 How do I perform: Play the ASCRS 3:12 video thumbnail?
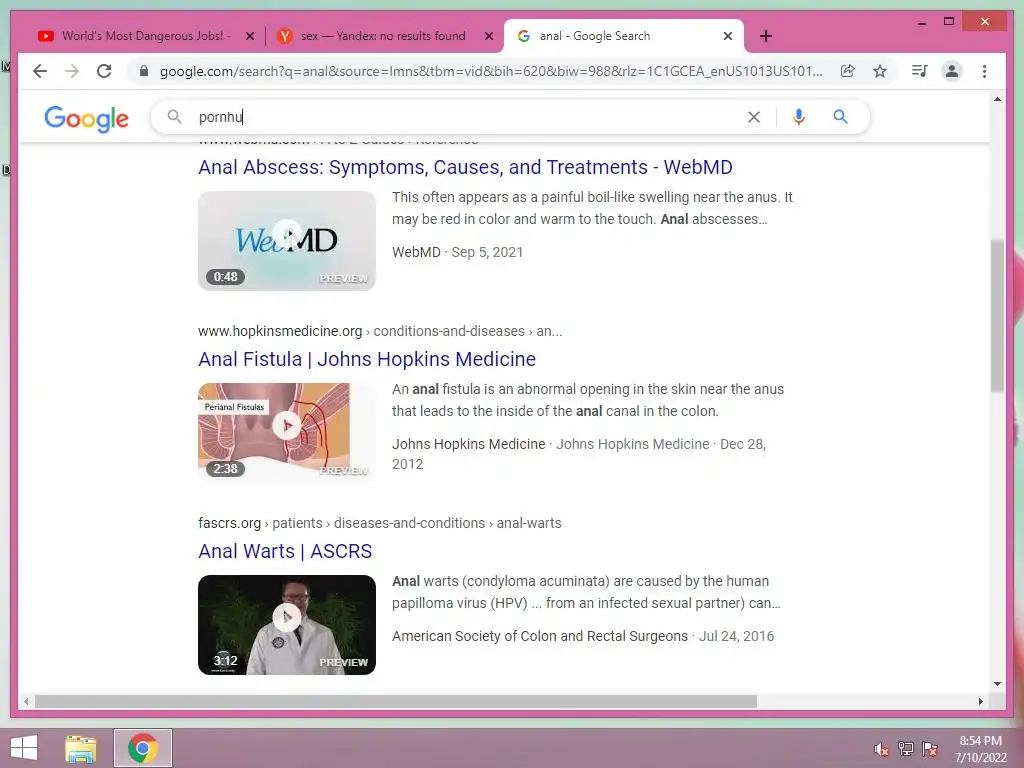tap(287, 625)
